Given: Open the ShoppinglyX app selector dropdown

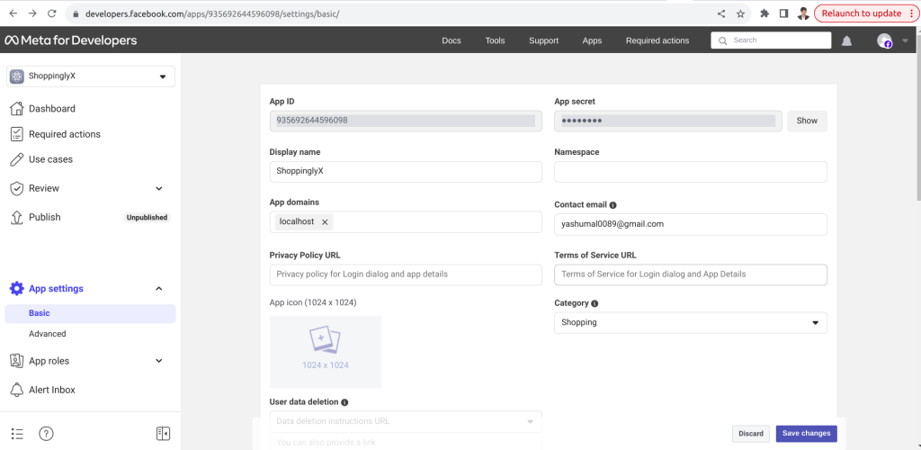Looking at the screenshot, I should click(90, 76).
